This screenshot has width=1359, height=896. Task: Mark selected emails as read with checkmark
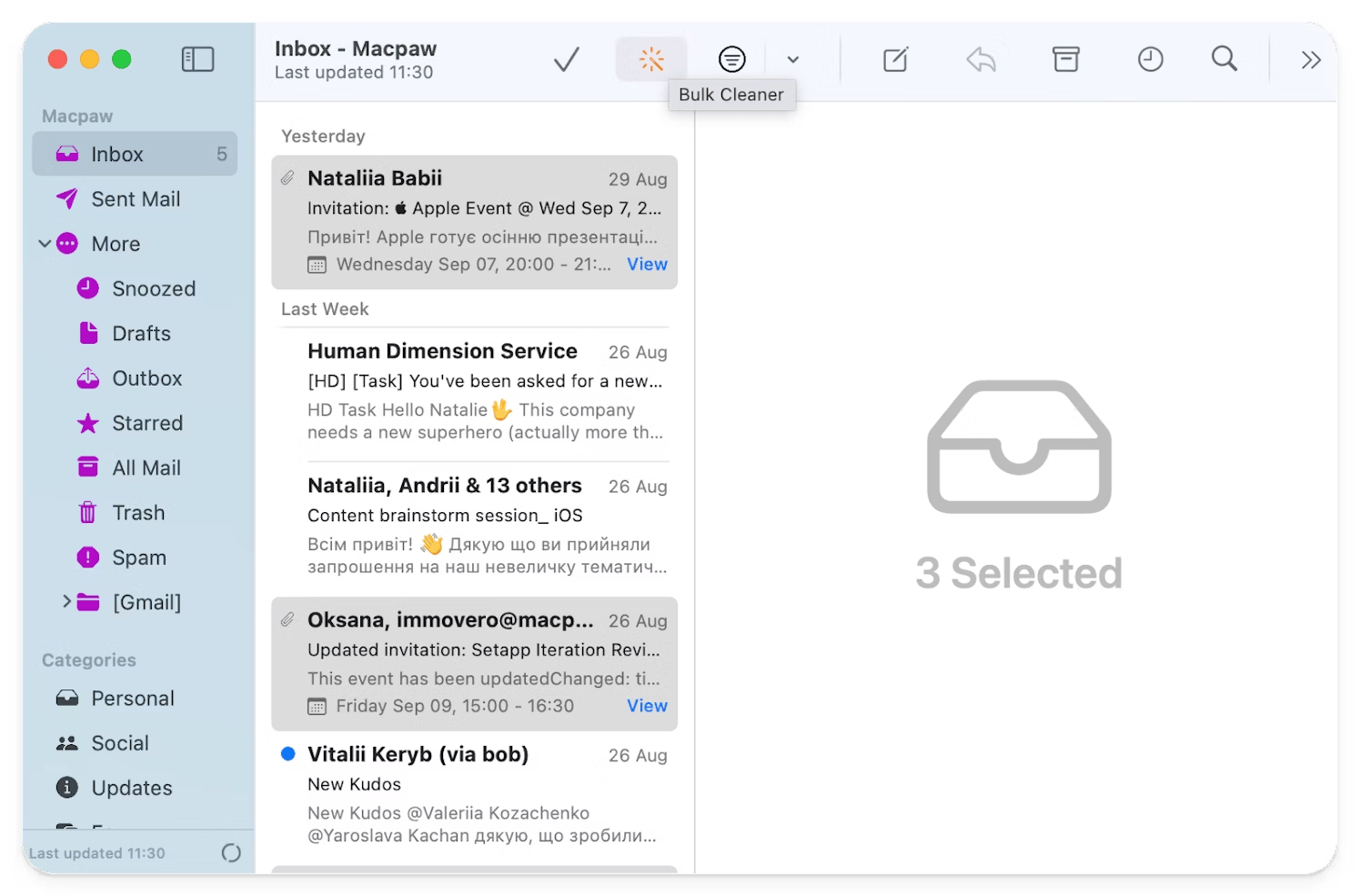pyautogui.click(x=566, y=60)
